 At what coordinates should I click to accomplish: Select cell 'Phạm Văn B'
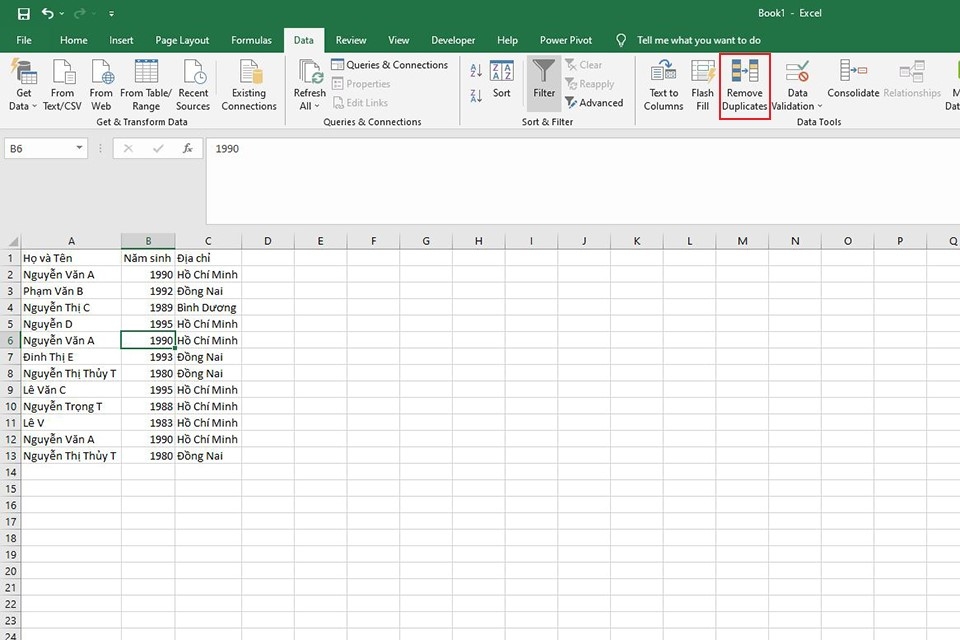(x=71, y=291)
